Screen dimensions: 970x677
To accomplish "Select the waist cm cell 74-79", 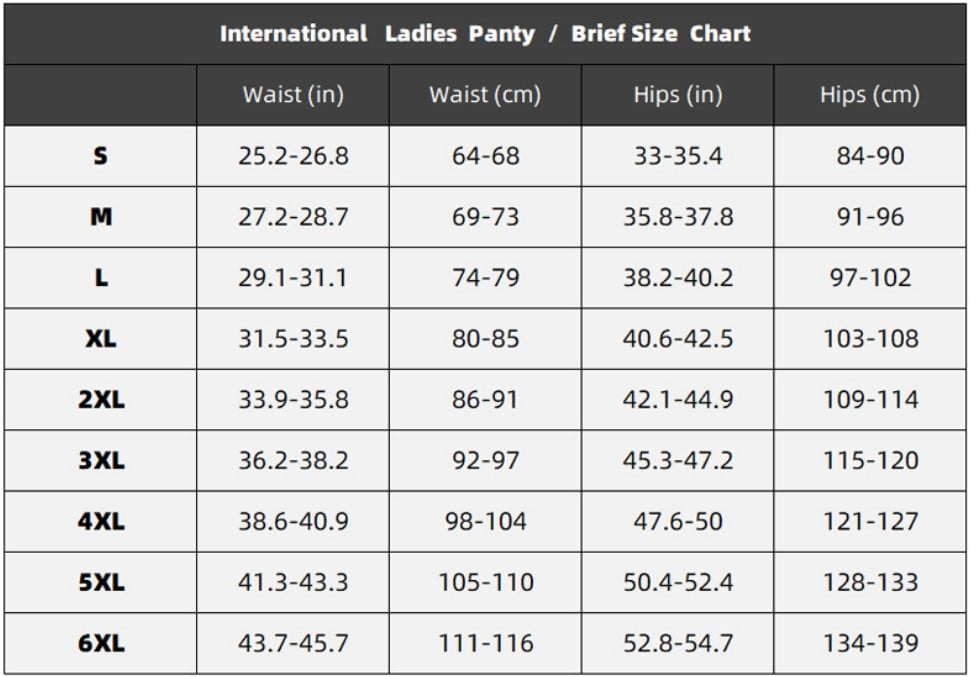I will click(486, 278).
